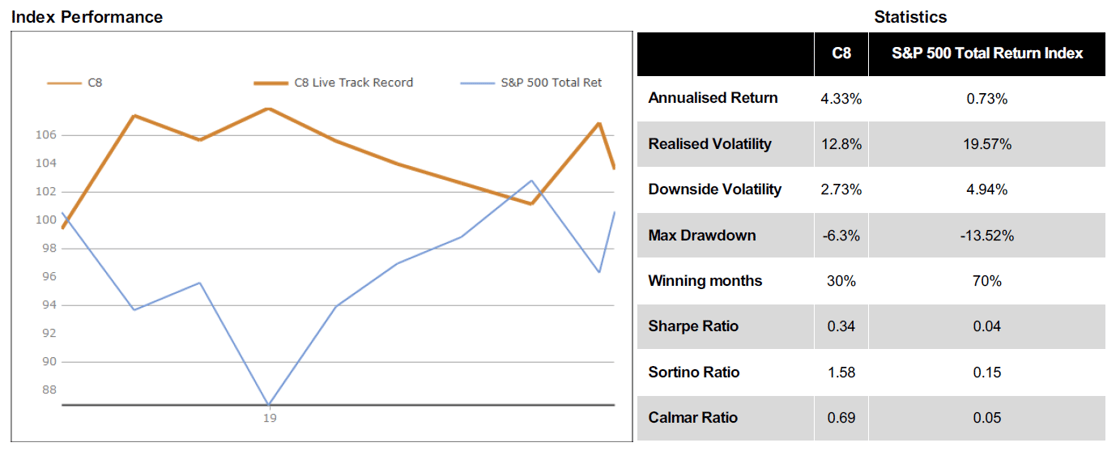Click the S&P 500 Total Return Index header
The image size is (1120, 464).
pyautogui.click(x=989, y=53)
